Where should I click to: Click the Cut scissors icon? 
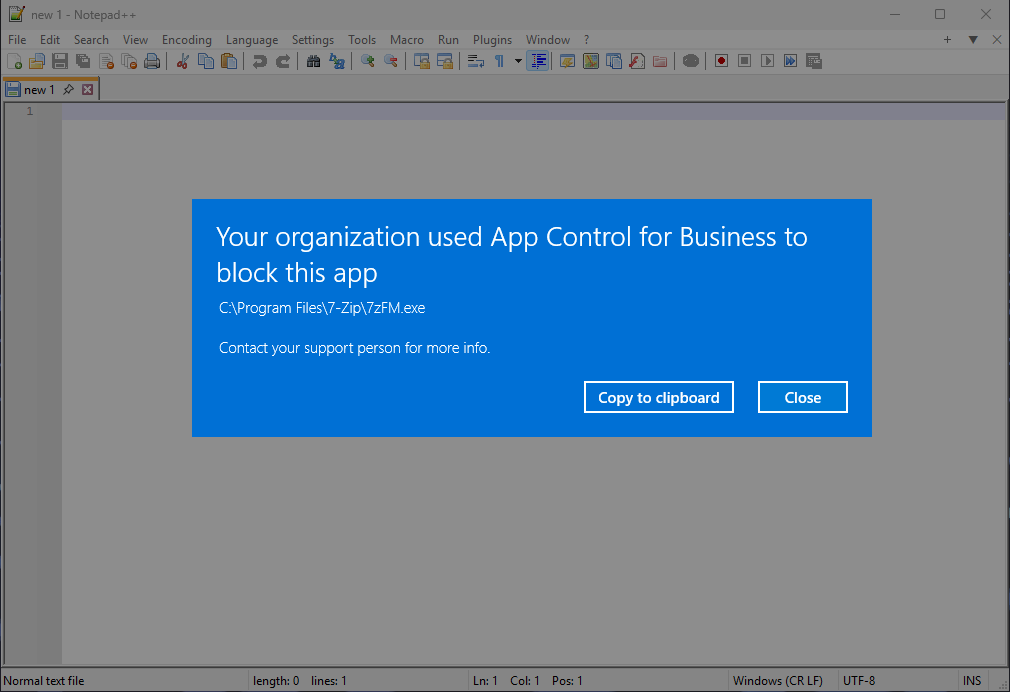pos(182,61)
